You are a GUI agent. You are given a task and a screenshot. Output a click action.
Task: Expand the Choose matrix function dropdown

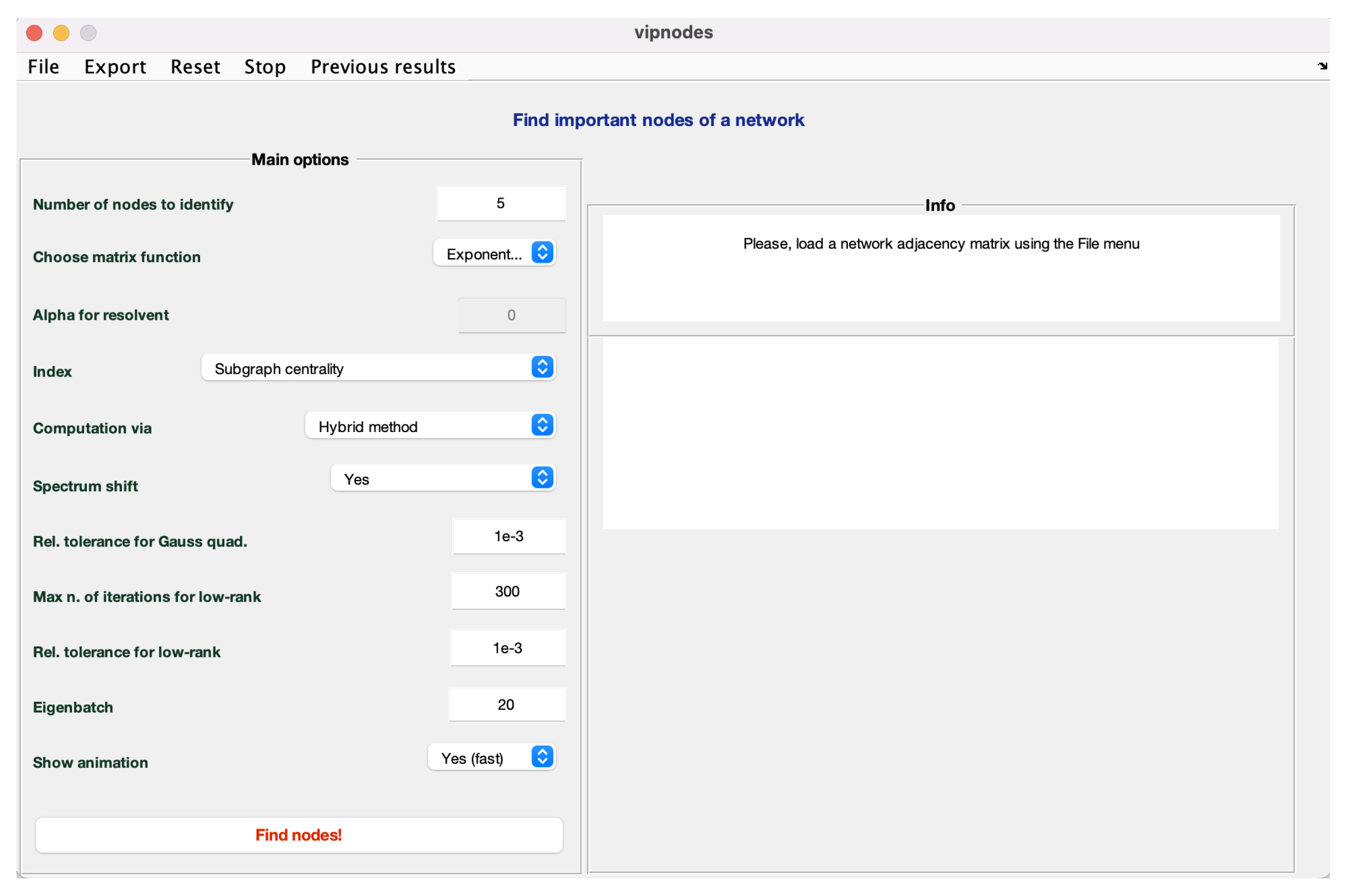click(494, 253)
